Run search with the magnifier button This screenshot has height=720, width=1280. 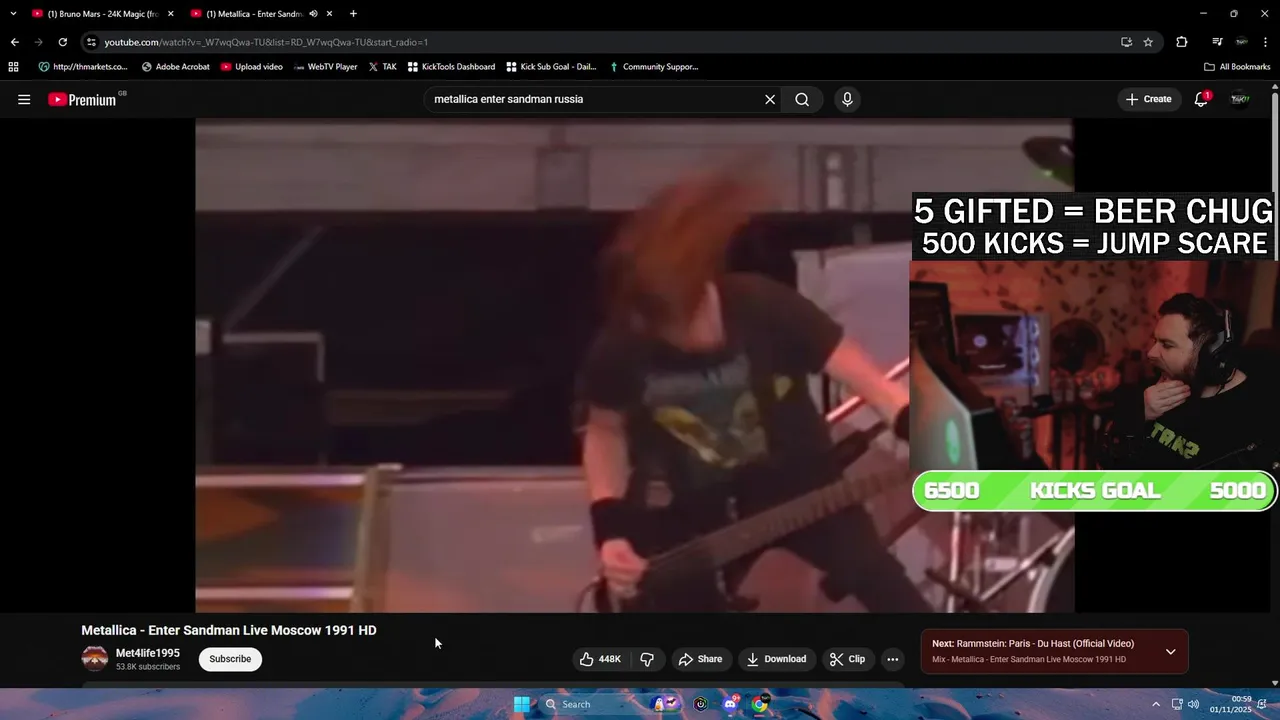pyautogui.click(x=802, y=99)
